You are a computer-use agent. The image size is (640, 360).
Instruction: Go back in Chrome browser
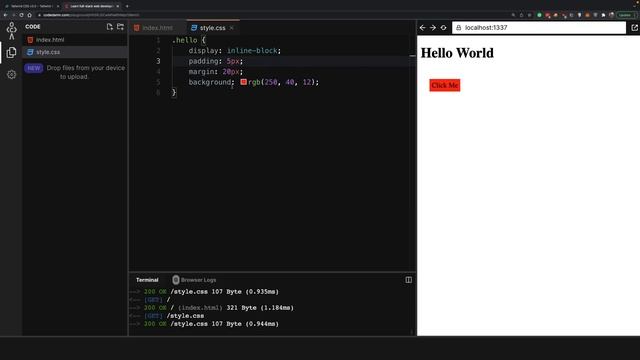[5, 15]
